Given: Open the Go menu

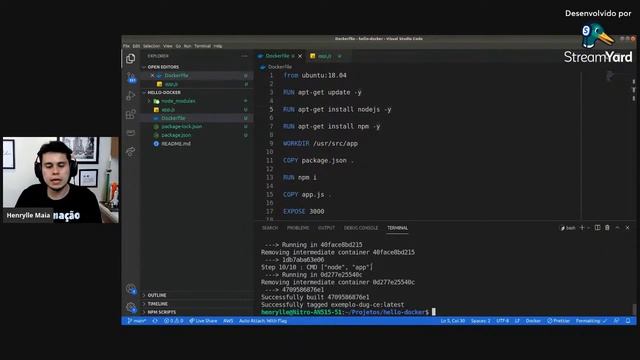Looking at the screenshot, I should coord(178,46).
